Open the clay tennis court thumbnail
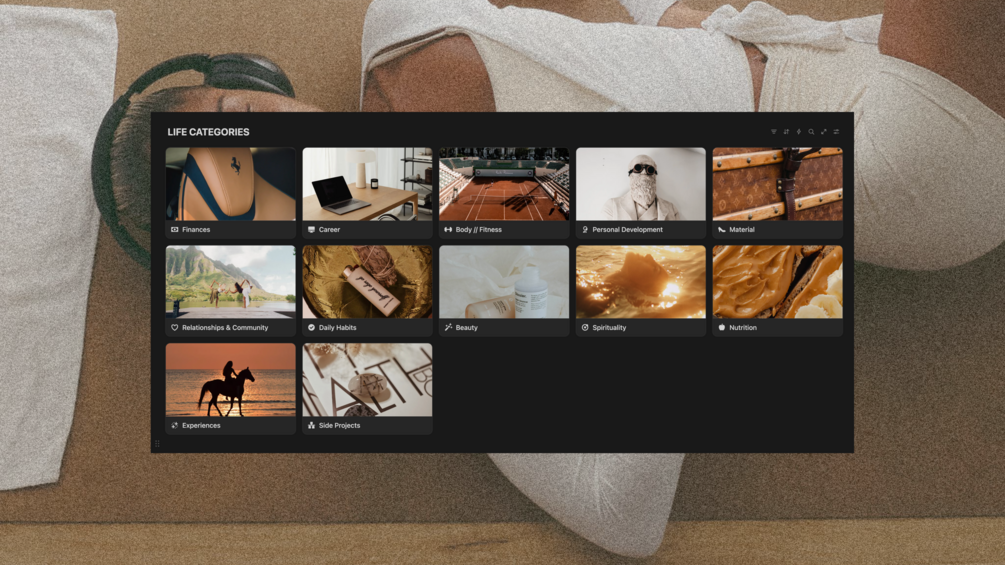This screenshot has height=565, width=1005. 504,184
